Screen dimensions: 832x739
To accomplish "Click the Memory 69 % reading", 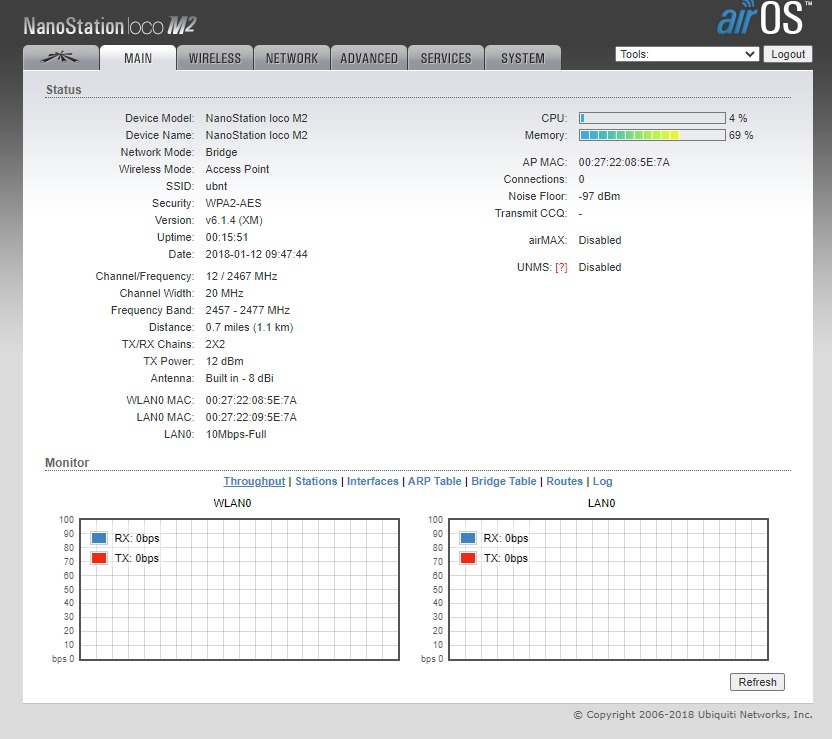I will pyautogui.click(x=741, y=135).
